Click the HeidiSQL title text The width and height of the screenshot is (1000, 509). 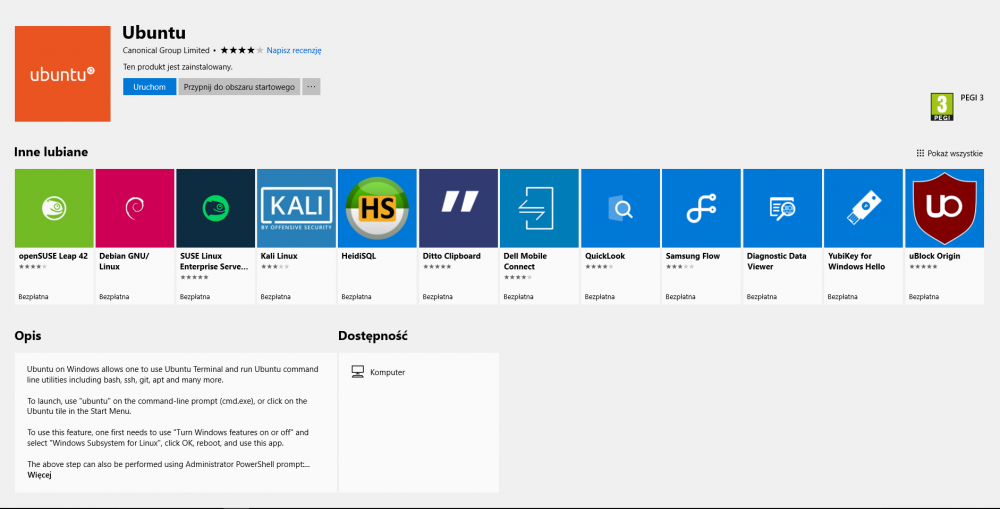(358, 256)
